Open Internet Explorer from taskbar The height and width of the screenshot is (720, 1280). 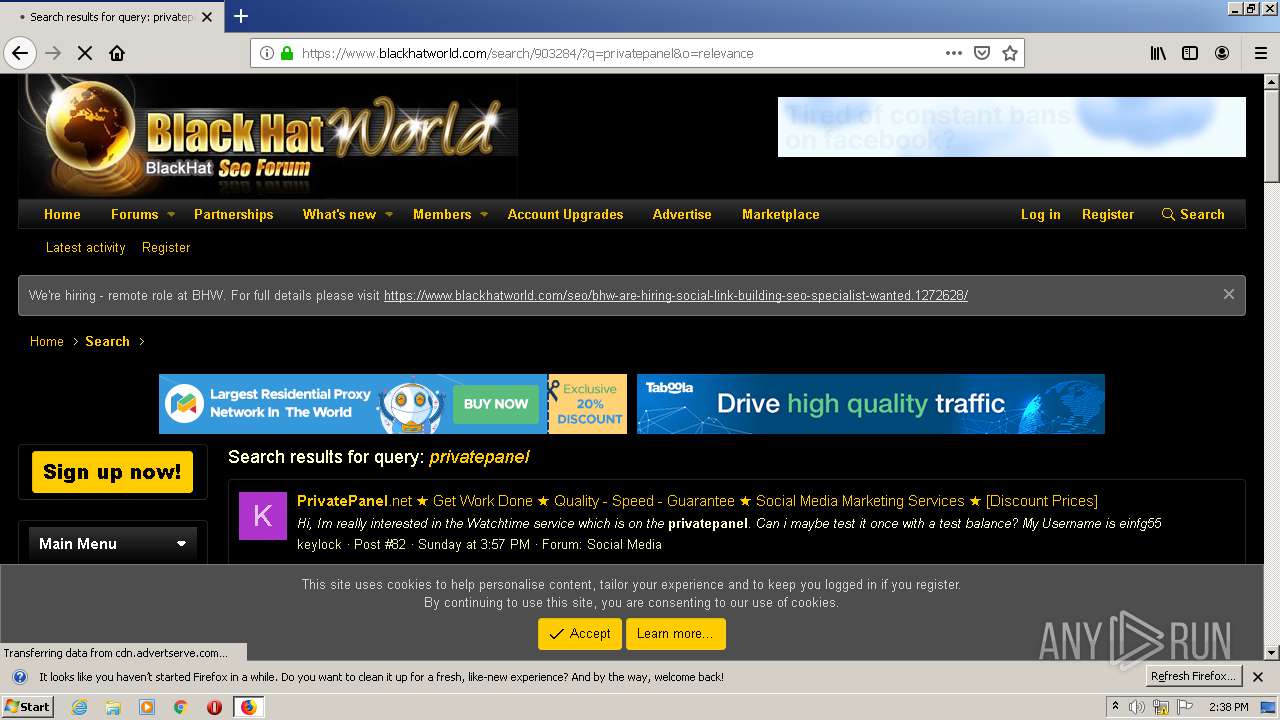(79, 707)
